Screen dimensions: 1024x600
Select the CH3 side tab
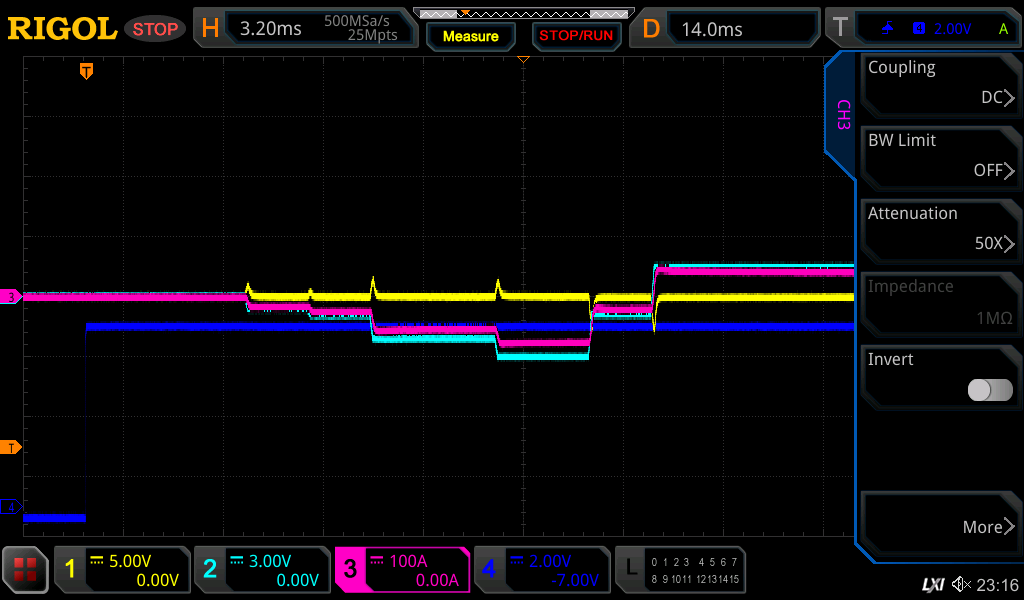[842, 115]
